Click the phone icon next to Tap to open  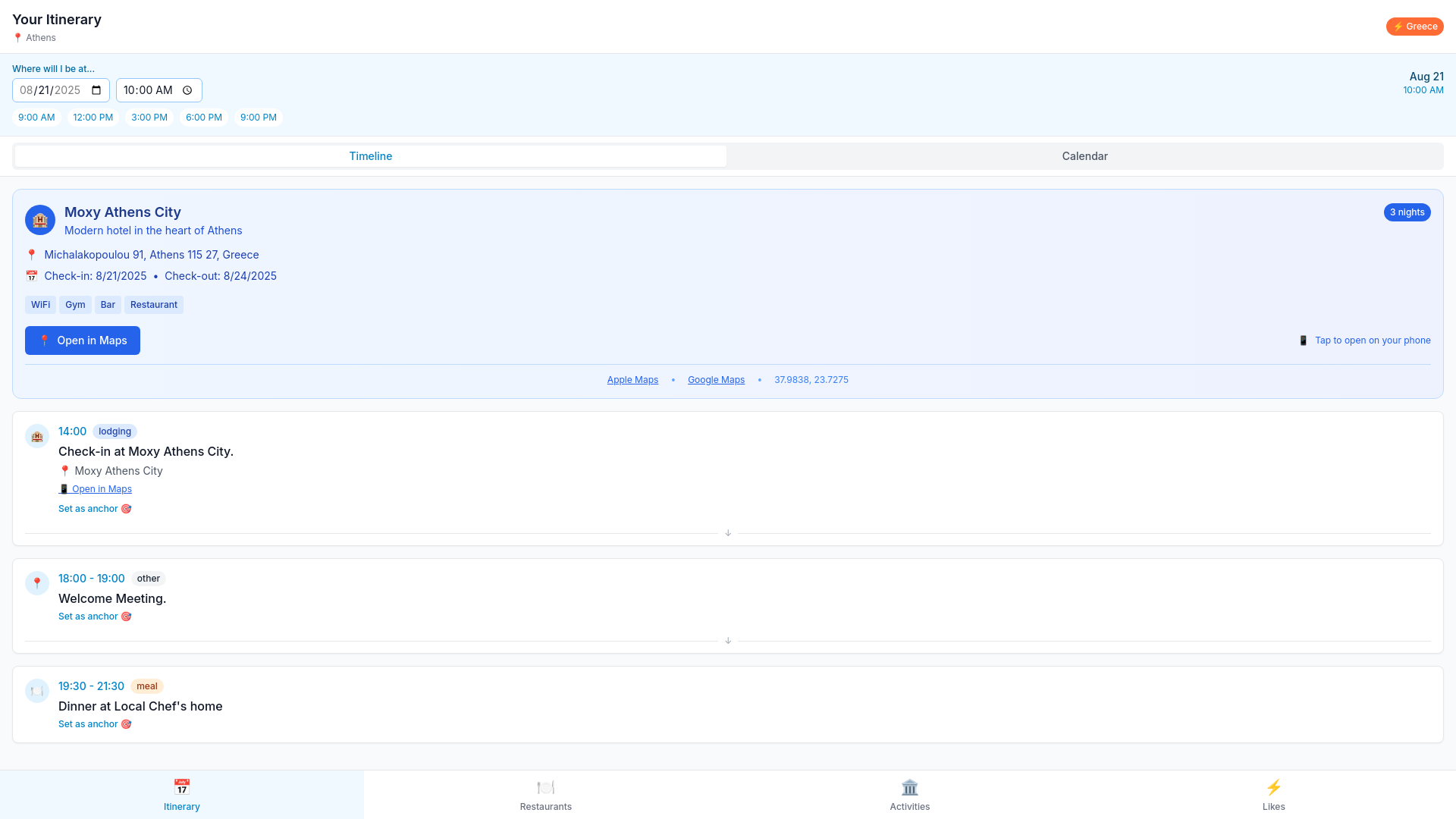(x=1303, y=340)
